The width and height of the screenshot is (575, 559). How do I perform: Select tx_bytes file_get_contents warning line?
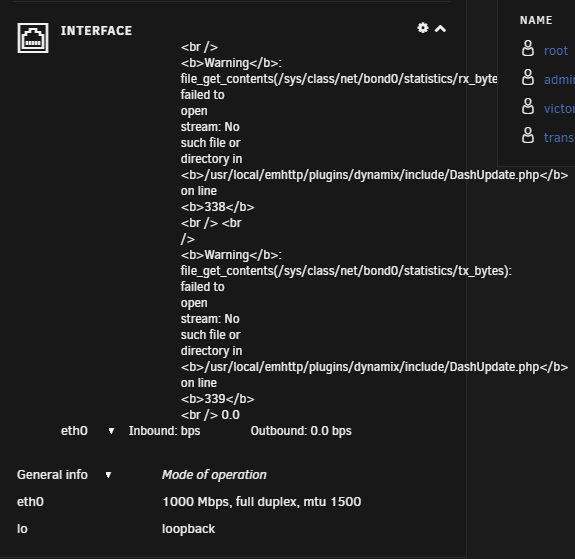coord(346,271)
